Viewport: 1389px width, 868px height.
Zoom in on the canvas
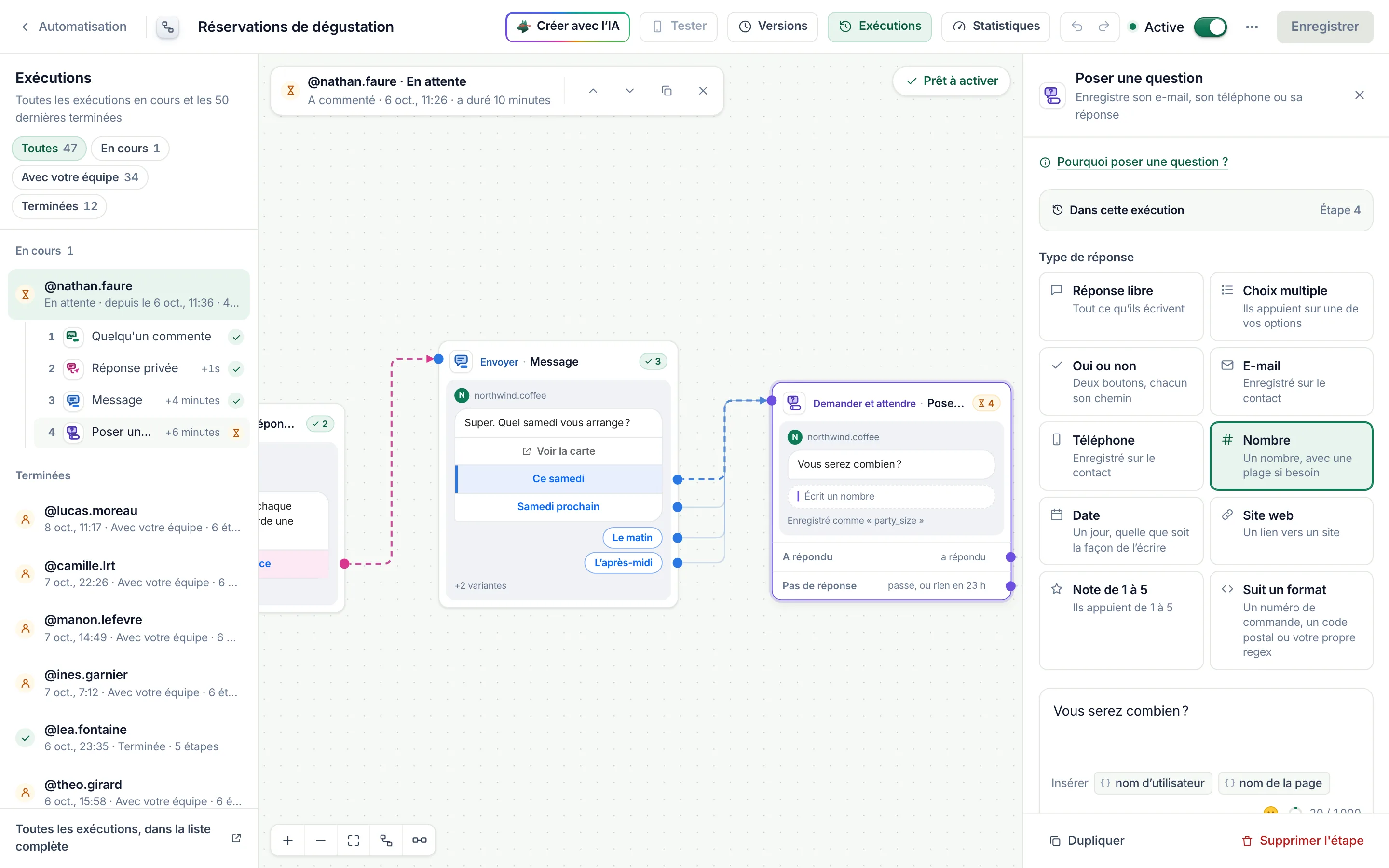tap(288, 841)
